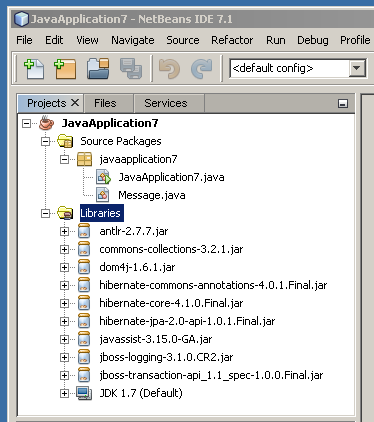The height and width of the screenshot is (422, 374).
Task: Open the Edit menu
Action: point(54,40)
